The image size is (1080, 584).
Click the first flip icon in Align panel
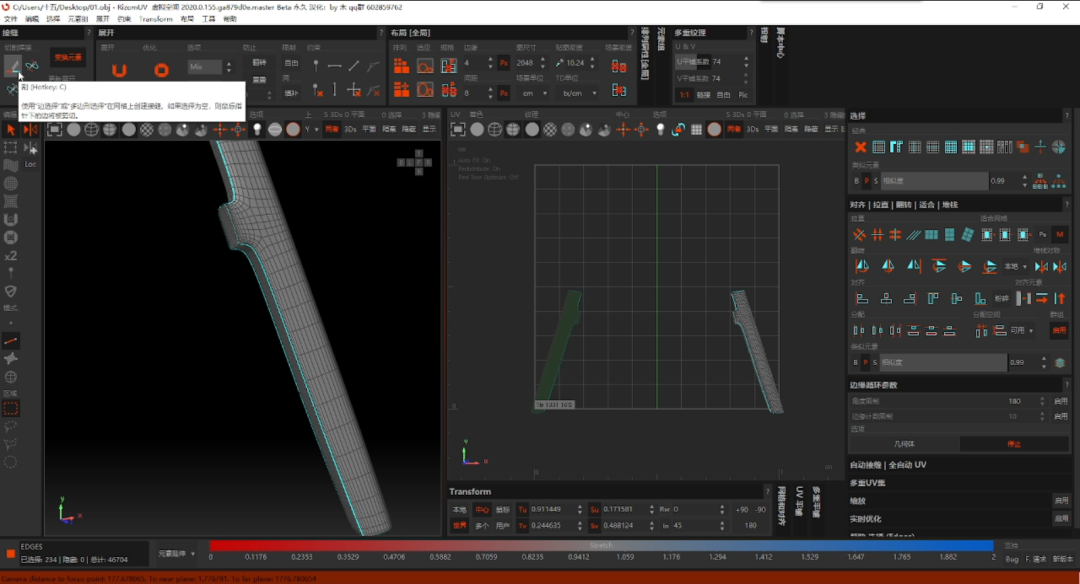(862, 266)
